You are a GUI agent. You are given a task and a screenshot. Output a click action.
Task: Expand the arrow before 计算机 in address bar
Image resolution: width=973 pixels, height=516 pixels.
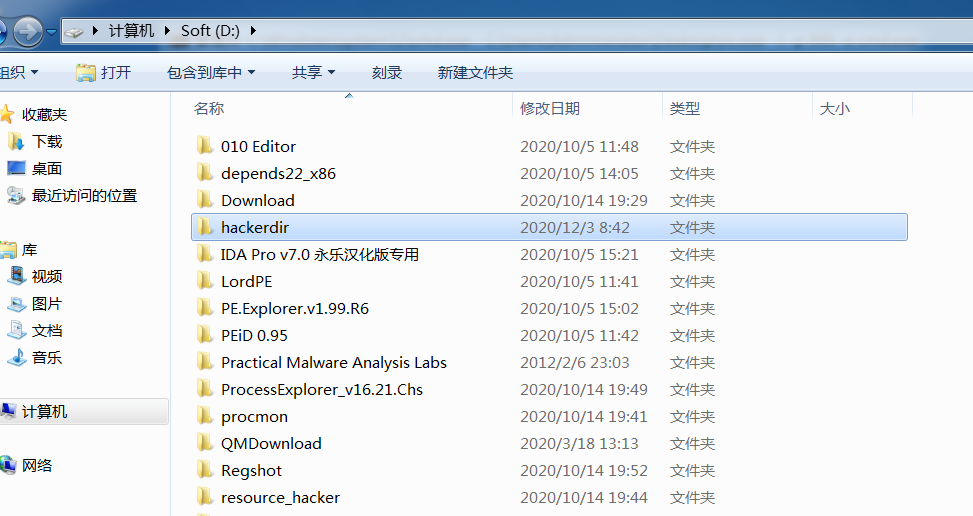(x=95, y=30)
